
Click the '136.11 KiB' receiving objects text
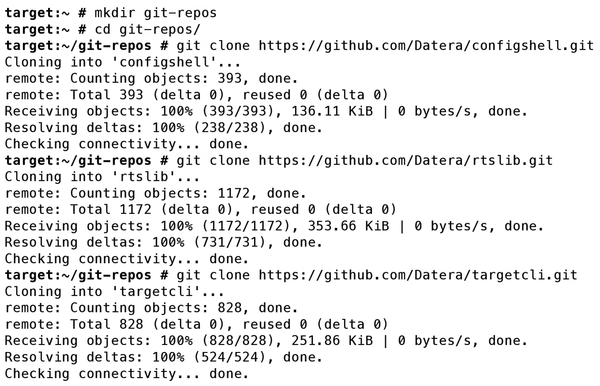332,111
